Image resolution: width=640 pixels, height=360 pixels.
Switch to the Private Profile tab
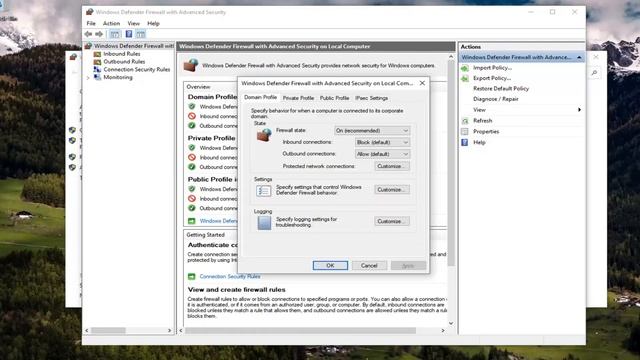(x=298, y=98)
